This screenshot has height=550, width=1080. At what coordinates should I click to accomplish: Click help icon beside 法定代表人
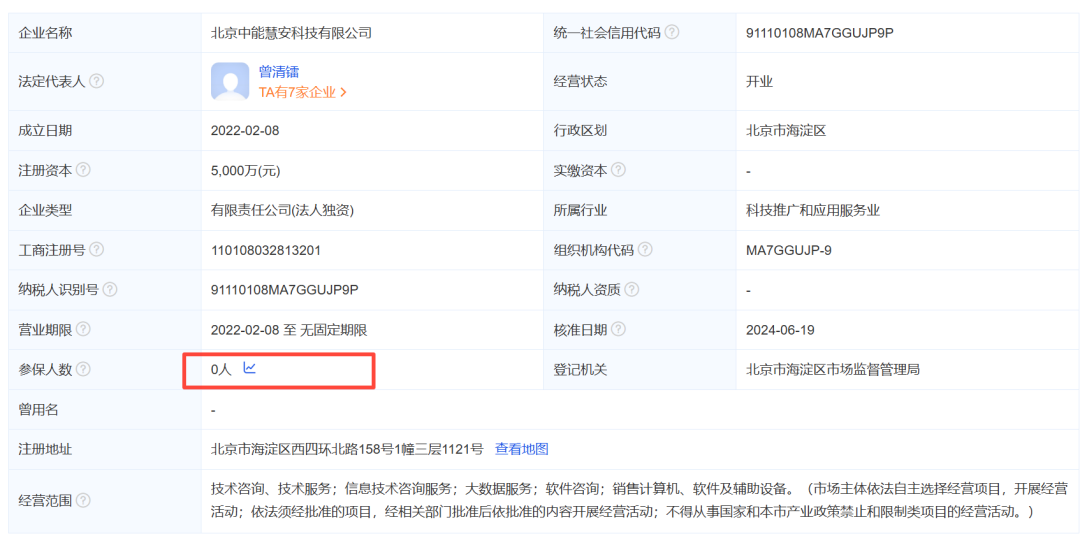(x=97, y=81)
